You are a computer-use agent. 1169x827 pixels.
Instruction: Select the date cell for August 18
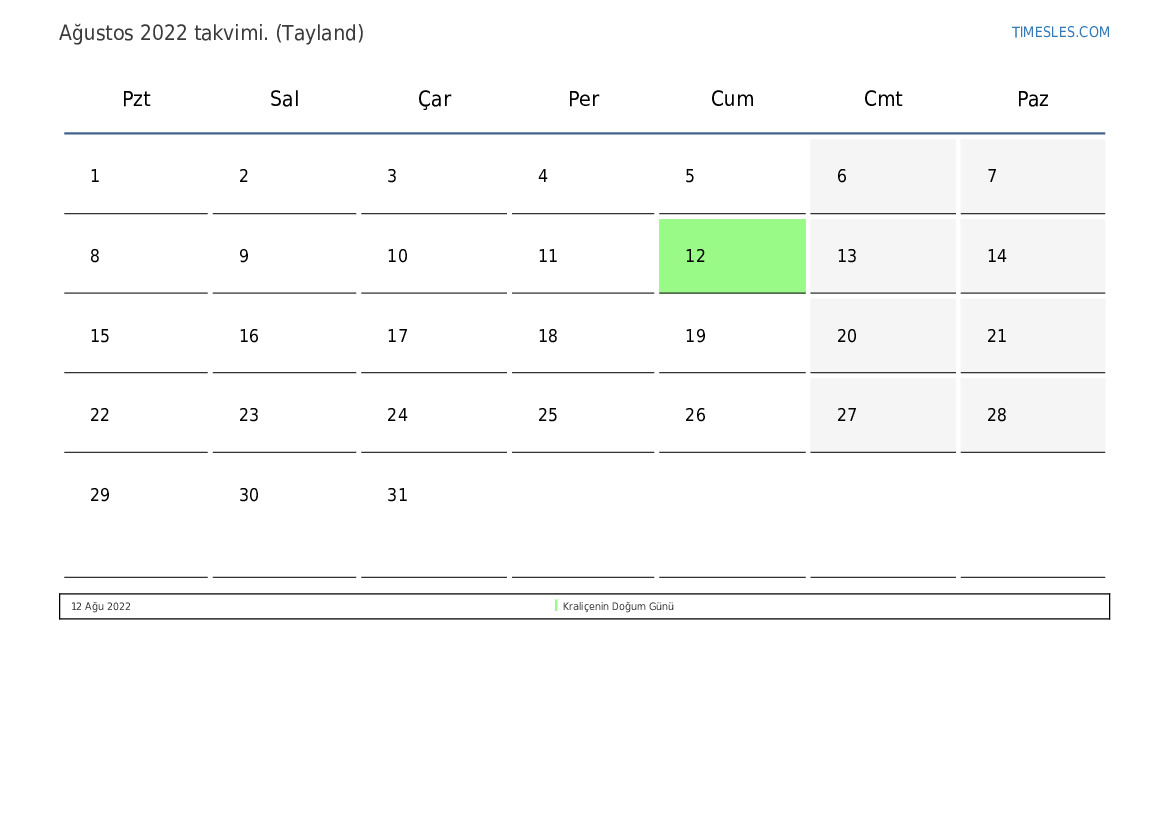pos(583,336)
